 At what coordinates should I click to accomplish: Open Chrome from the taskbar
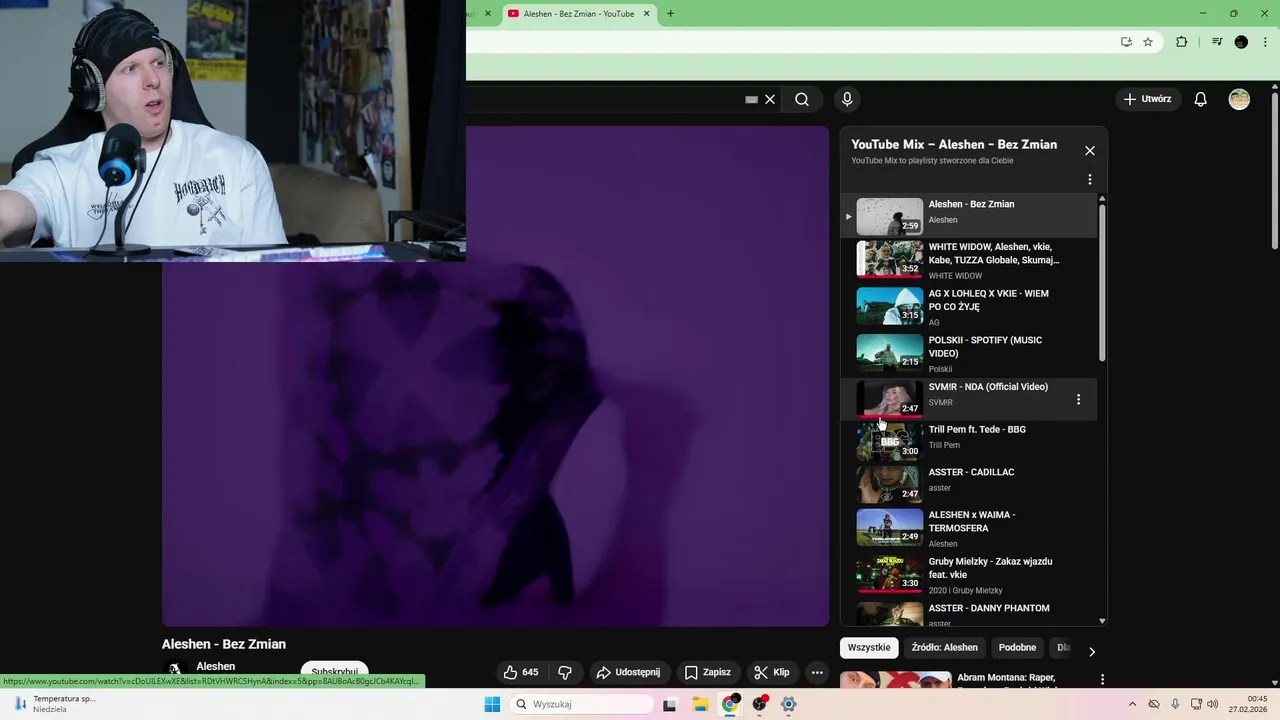[x=730, y=704]
